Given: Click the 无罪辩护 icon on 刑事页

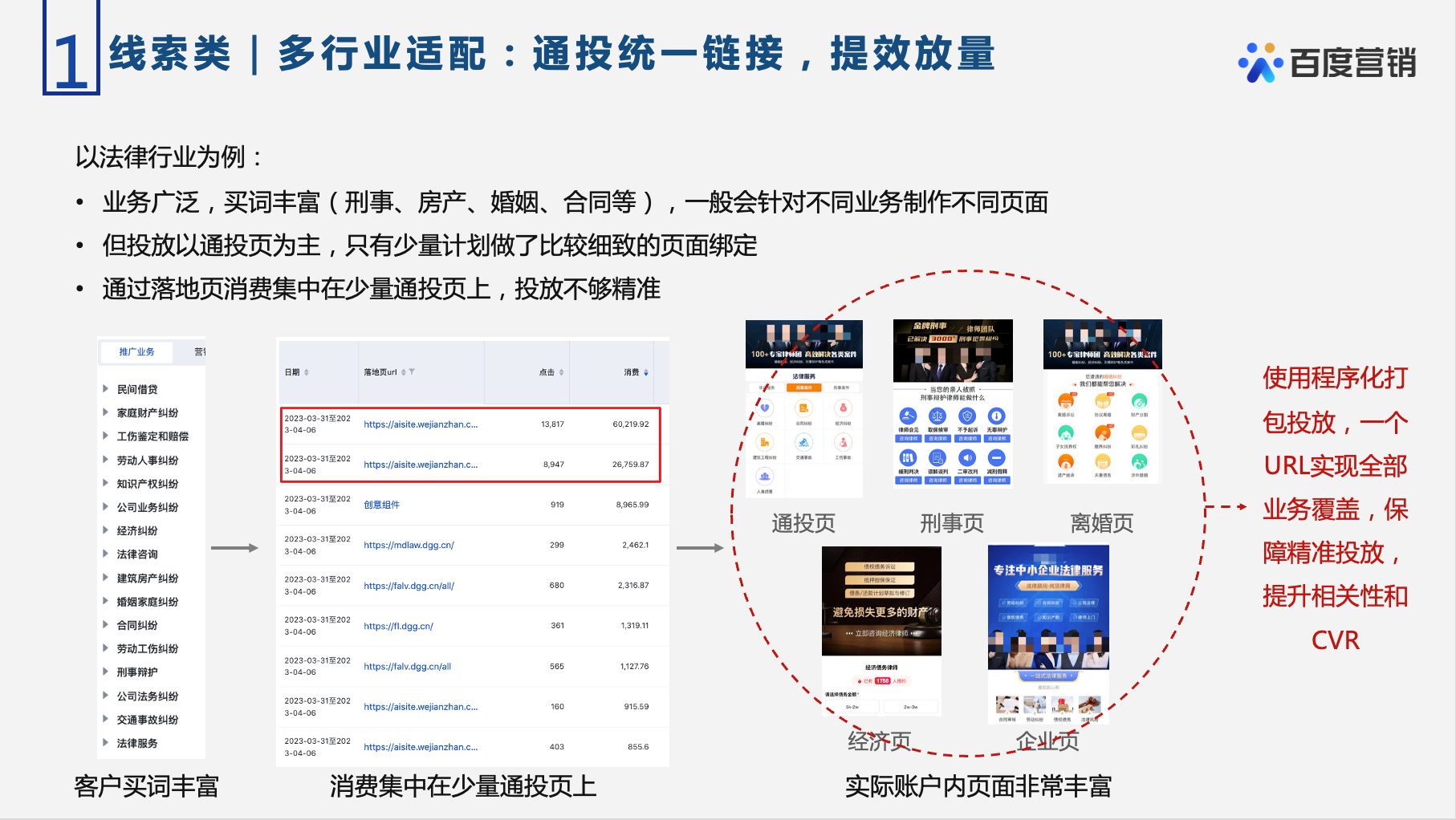Looking at the screenshot, I should click(996, 416).
